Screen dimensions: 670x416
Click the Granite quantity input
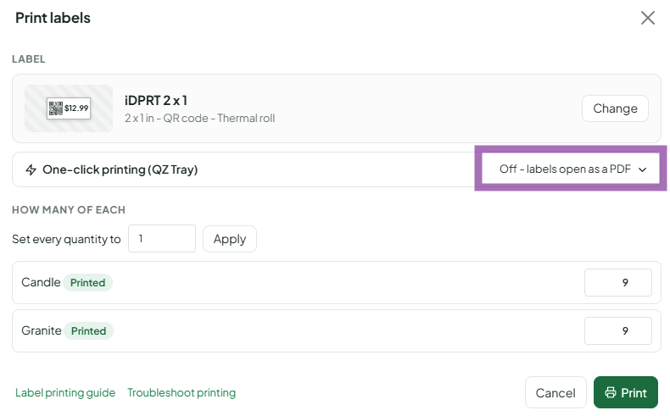[x=618, y=331]
